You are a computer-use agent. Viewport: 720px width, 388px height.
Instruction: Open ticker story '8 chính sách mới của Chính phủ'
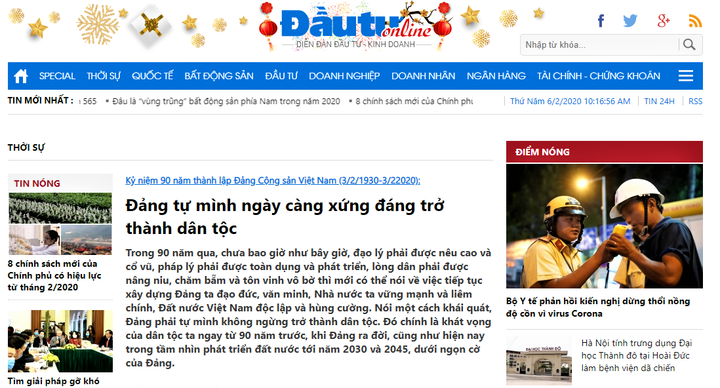[x=414, y=101]
